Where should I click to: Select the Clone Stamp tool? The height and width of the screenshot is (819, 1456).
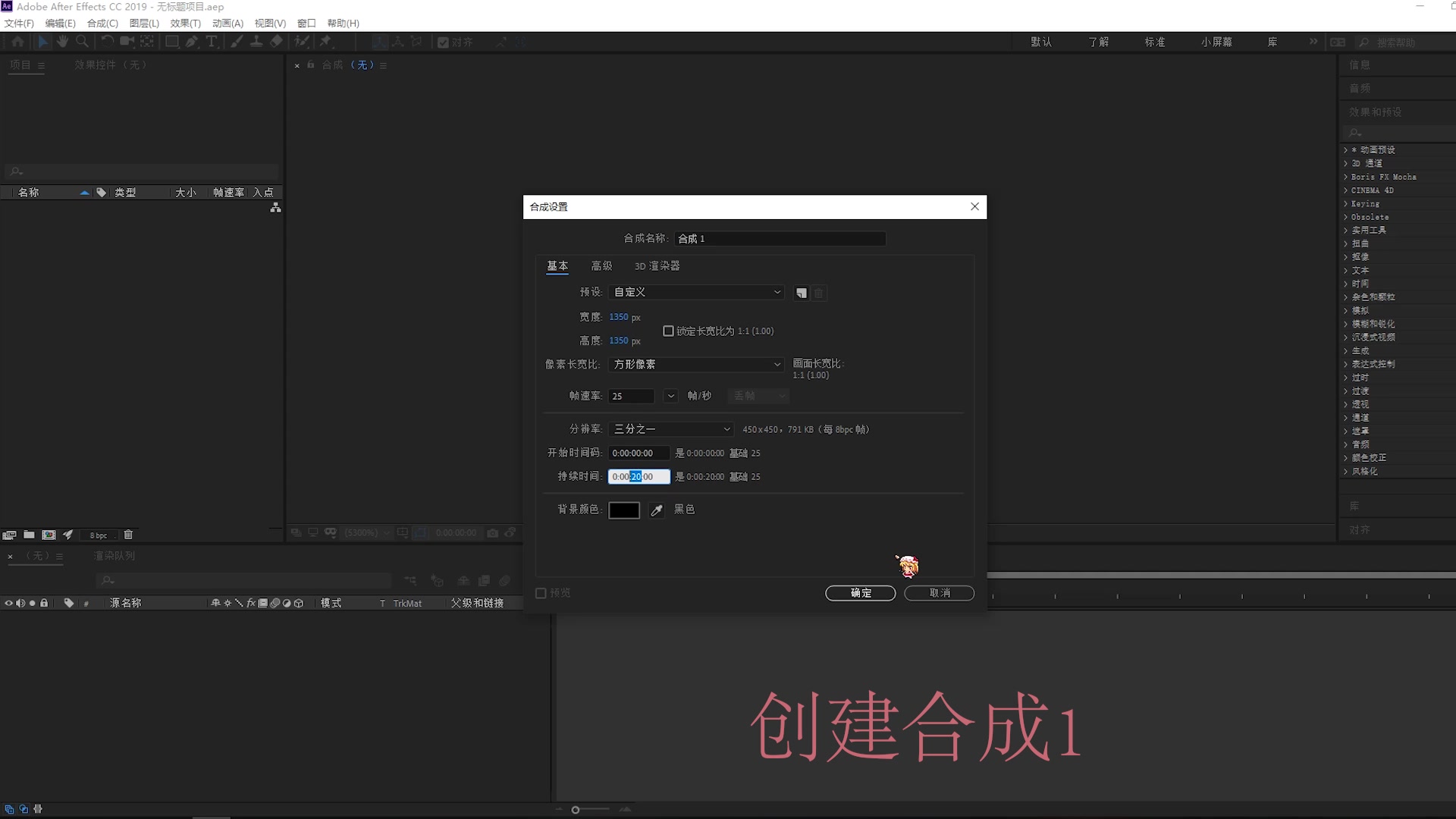pos(257,42)
